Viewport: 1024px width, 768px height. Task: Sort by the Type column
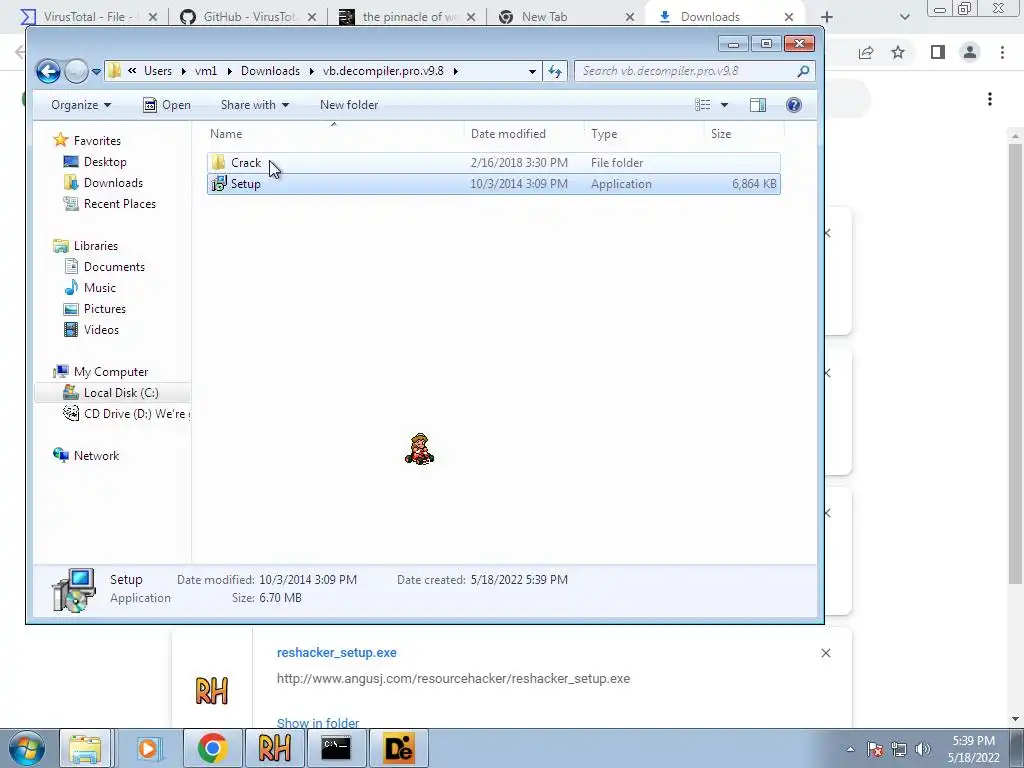(x=645, y=133)
